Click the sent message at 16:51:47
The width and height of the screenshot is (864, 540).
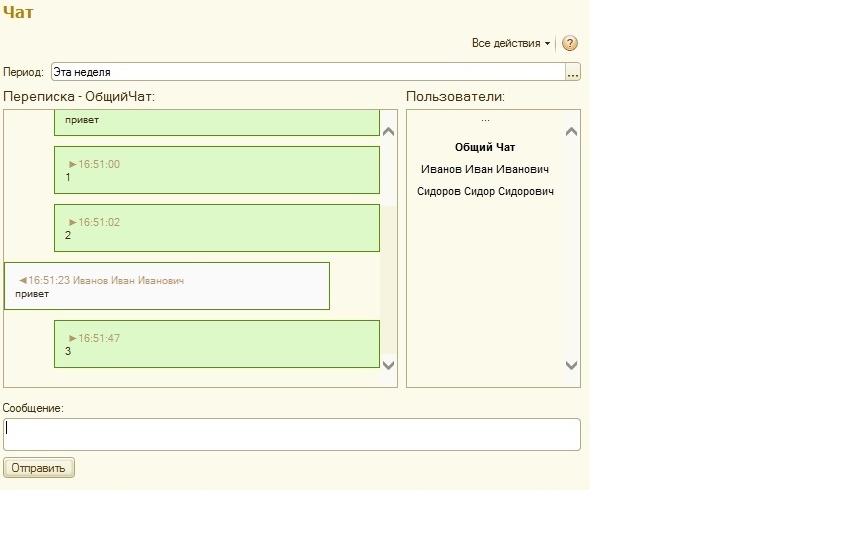(x=217, y=344)
